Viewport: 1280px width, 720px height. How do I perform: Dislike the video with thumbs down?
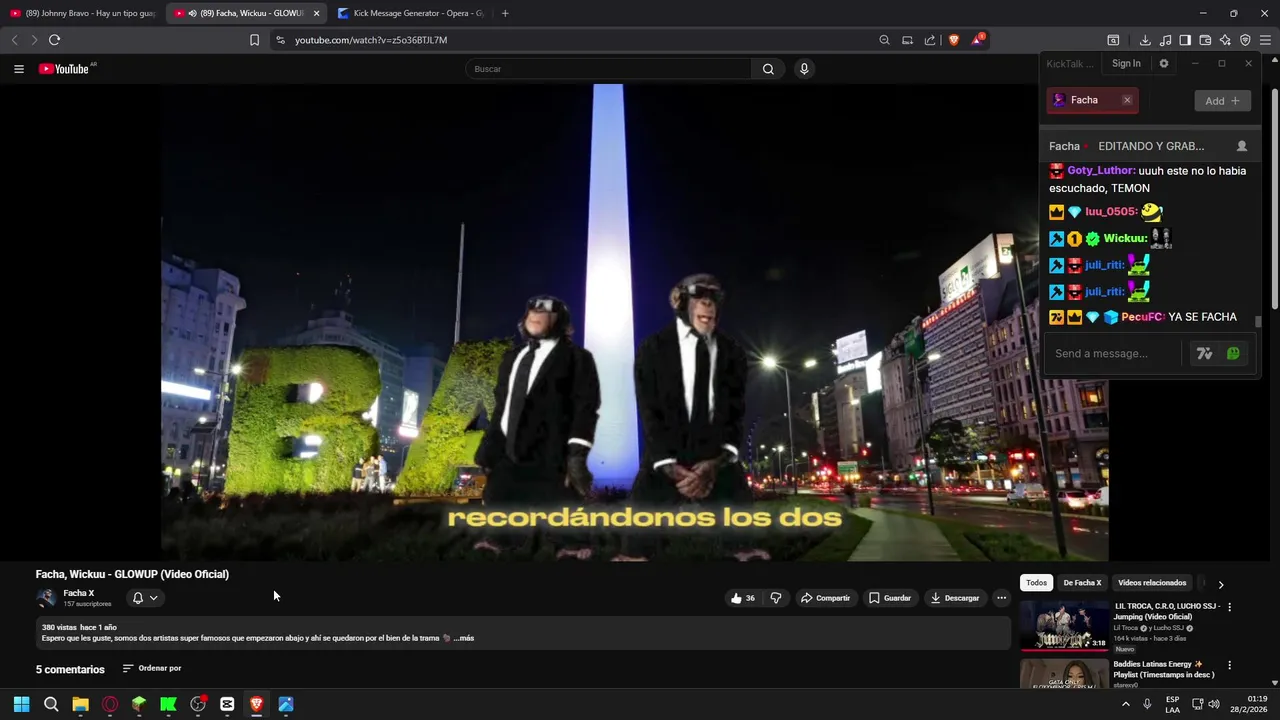point(776,598)
